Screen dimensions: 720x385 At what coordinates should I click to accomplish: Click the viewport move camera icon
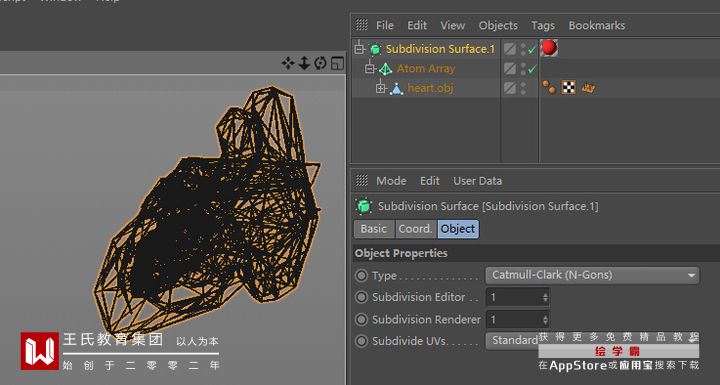288,63
